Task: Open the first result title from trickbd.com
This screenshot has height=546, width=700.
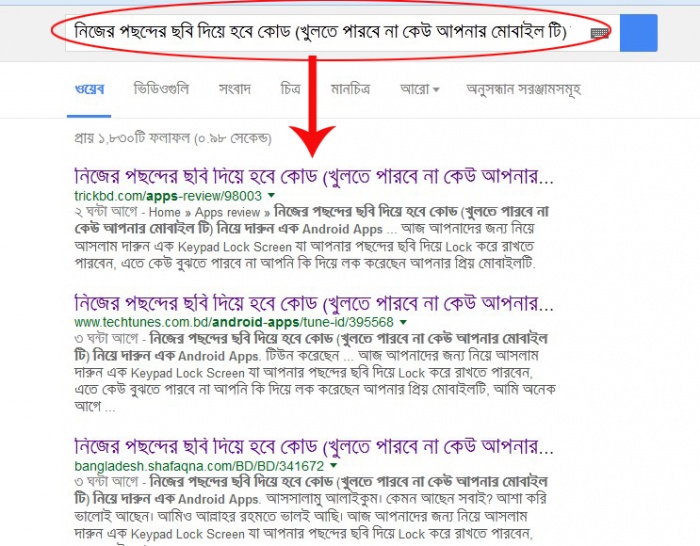Action: click(313, 177)
